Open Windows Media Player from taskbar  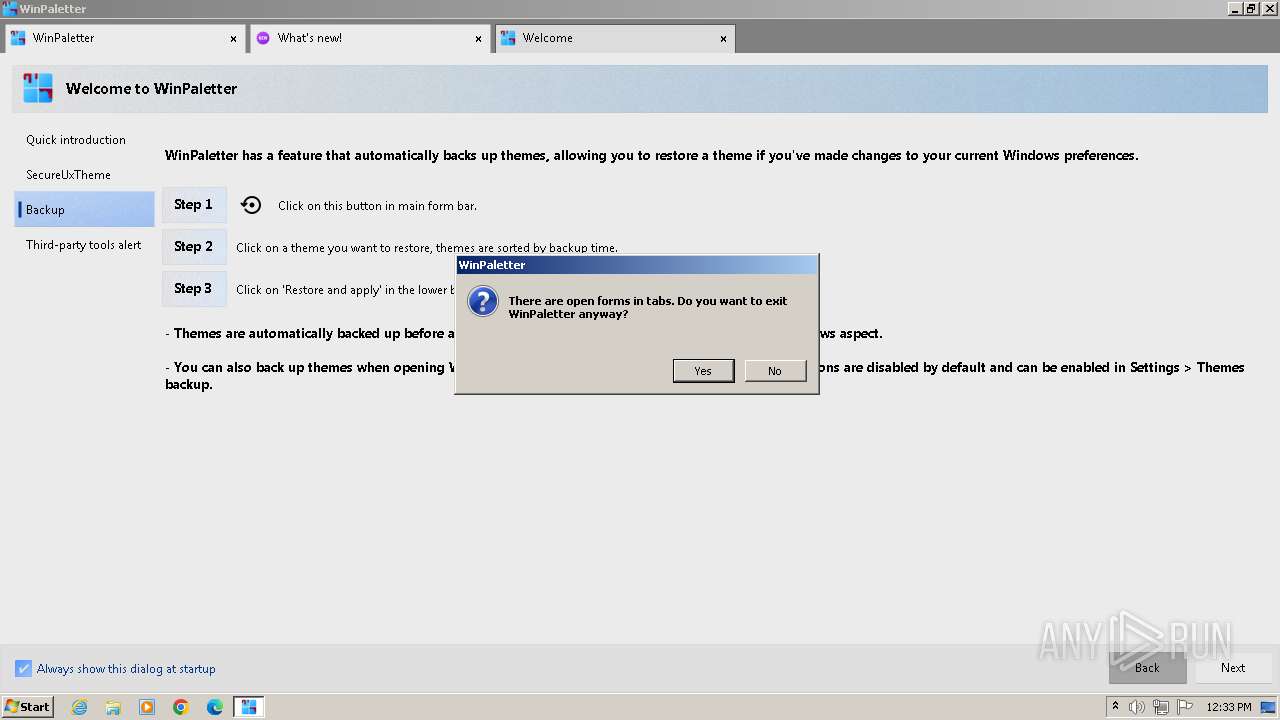point(147,707)
